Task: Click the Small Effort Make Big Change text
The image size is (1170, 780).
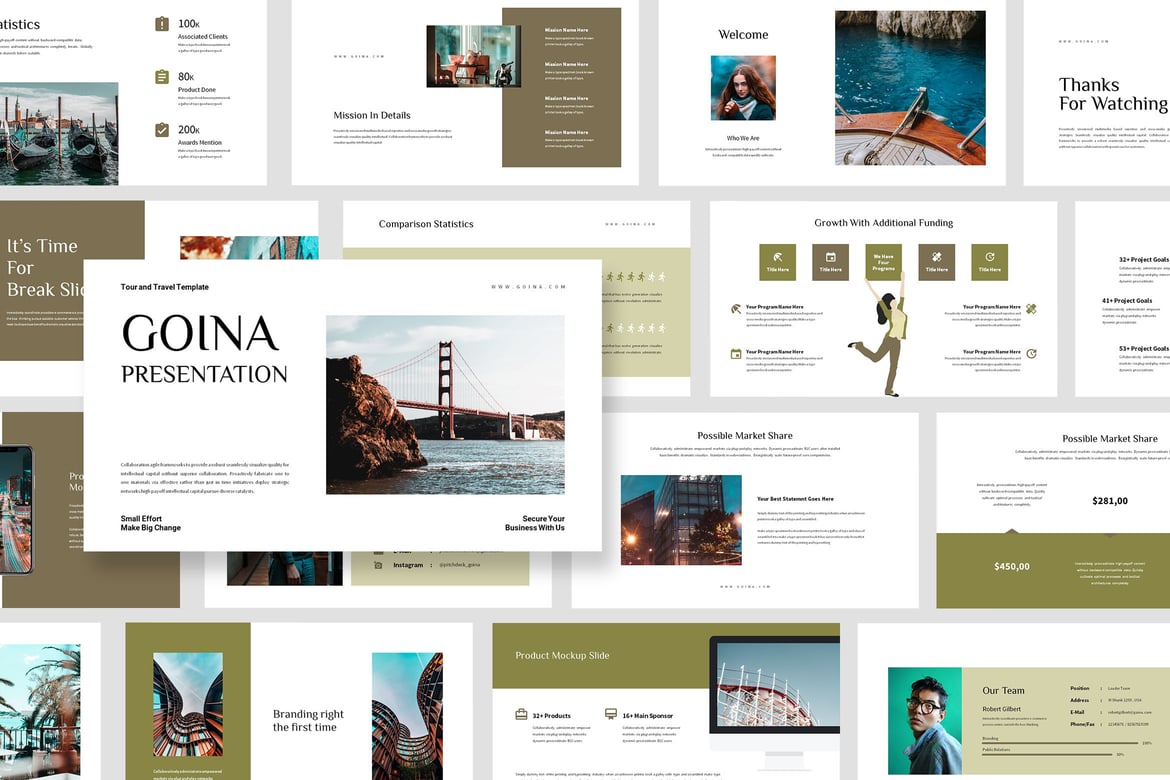Action: point(151,523)
